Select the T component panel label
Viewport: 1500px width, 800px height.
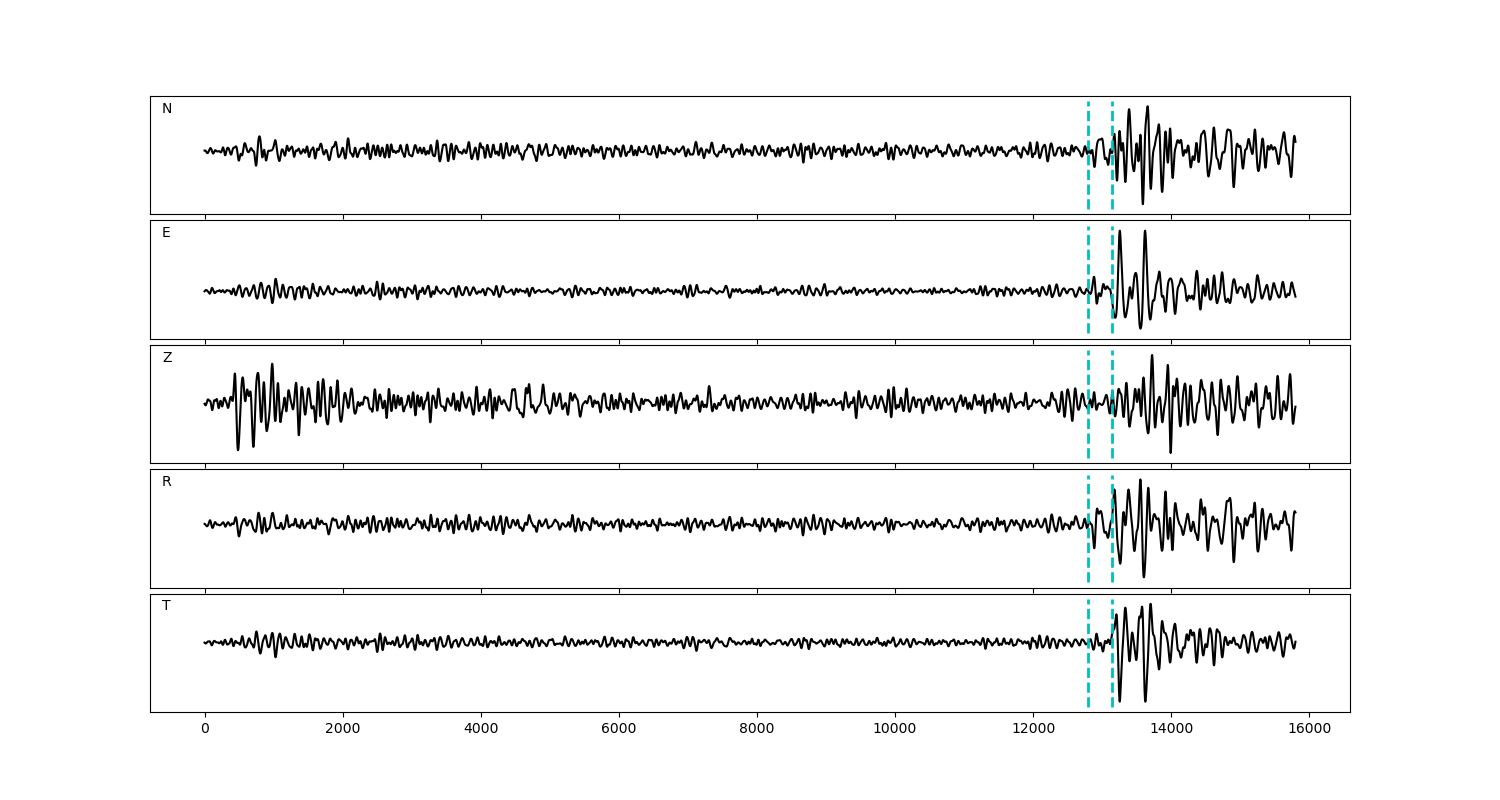coord(166,606)
